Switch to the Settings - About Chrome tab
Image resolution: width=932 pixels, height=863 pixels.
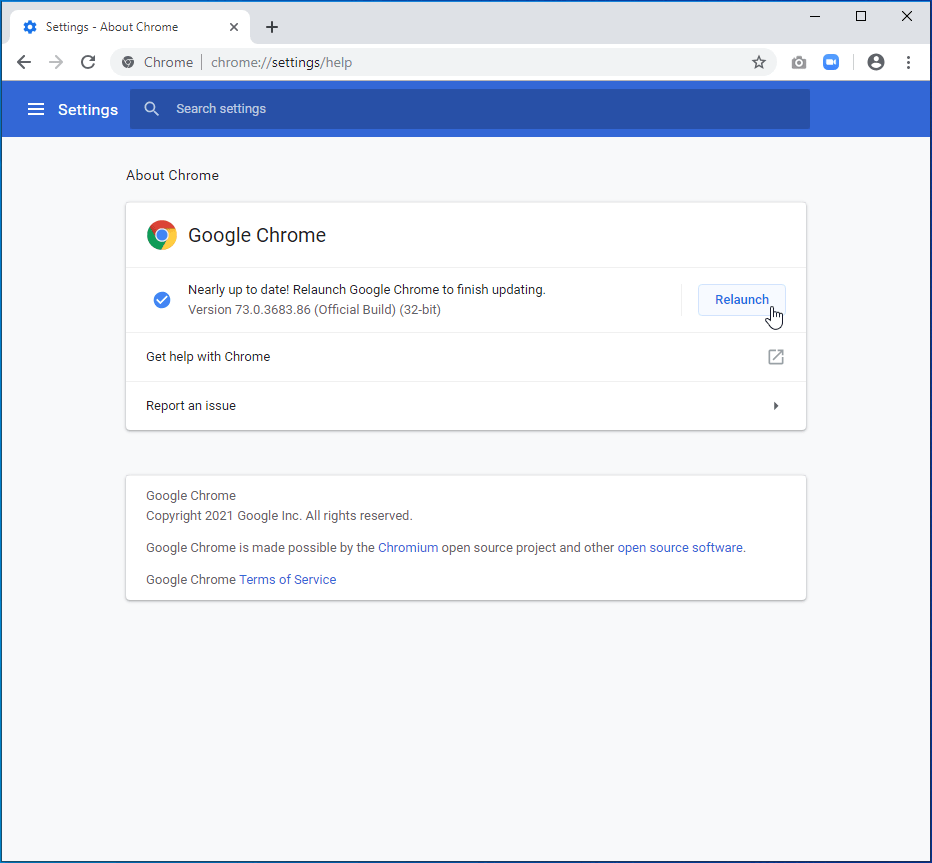[120, 26]
